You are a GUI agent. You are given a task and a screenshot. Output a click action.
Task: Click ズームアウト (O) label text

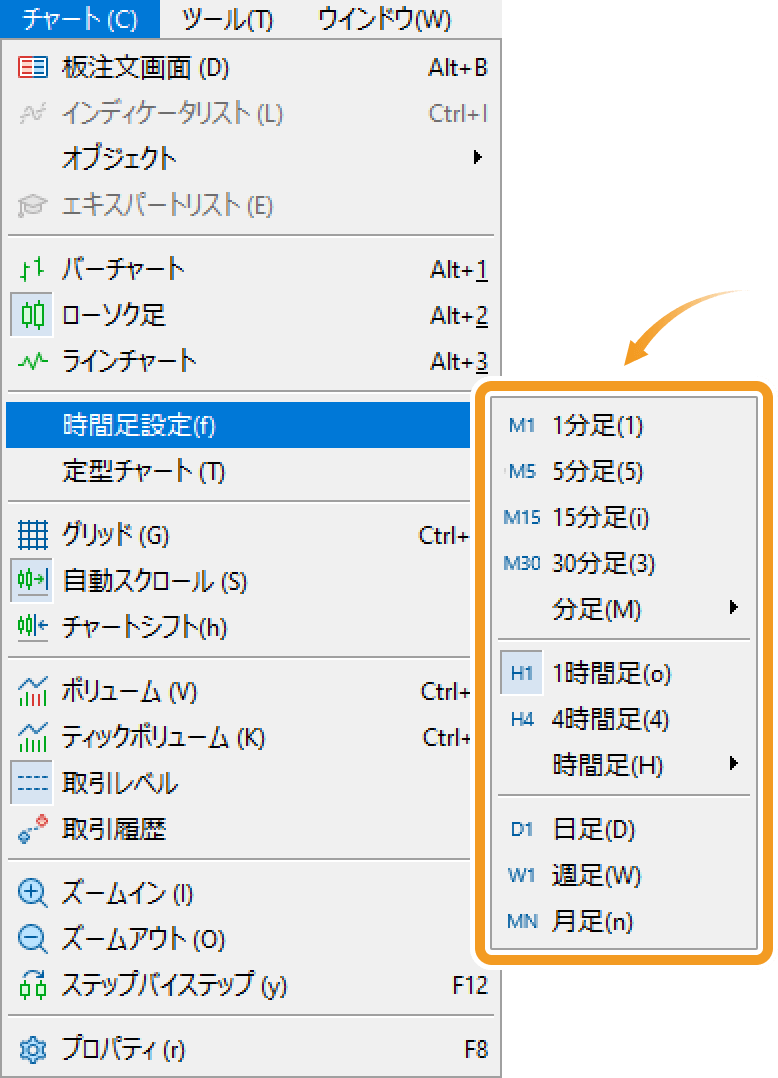pos(143,939)
